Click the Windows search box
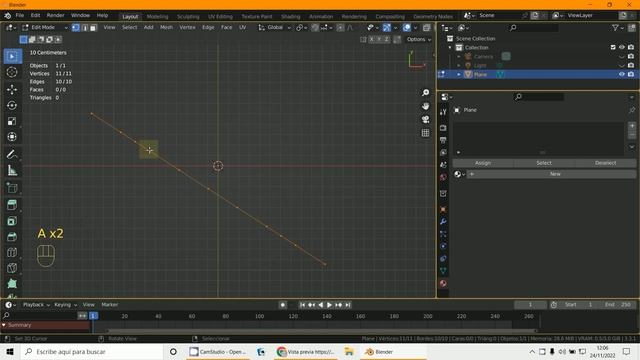The width and height of the screenshot is (640, 360). [92, 352]
